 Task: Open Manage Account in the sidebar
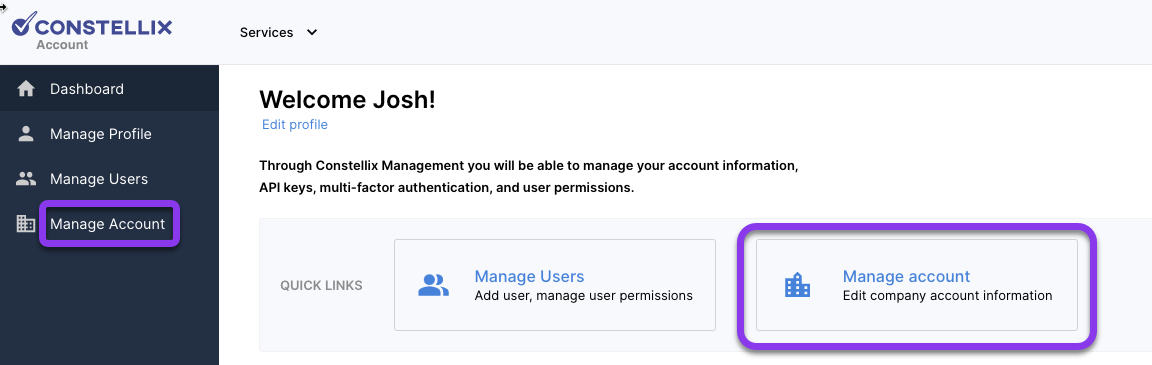coord(107,223)
